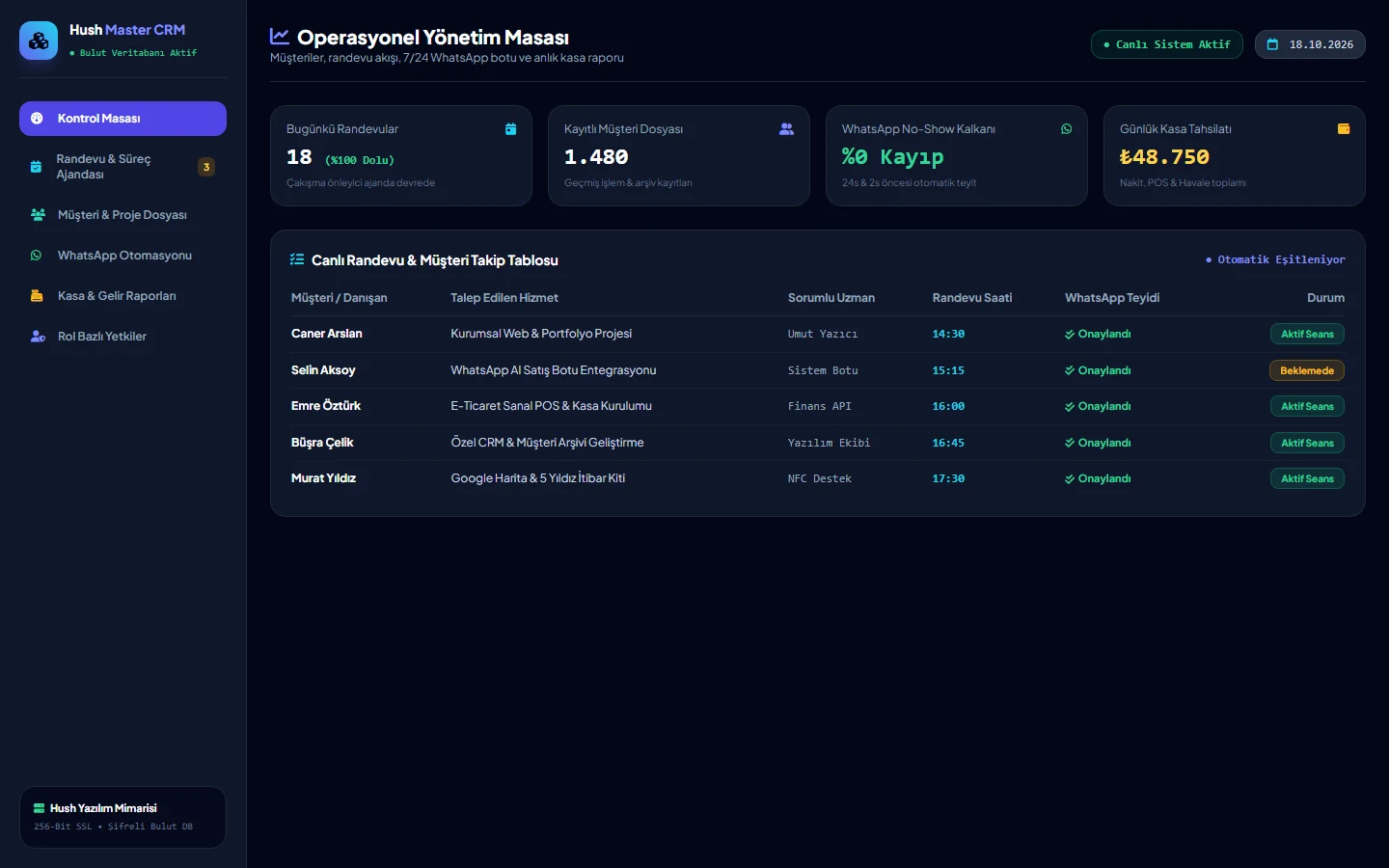Image resolution: width=1389 pixels, height=868 pixels.
Task: Click Aktif Seans badge for Caner Arslan
Action: [1307, 334]
